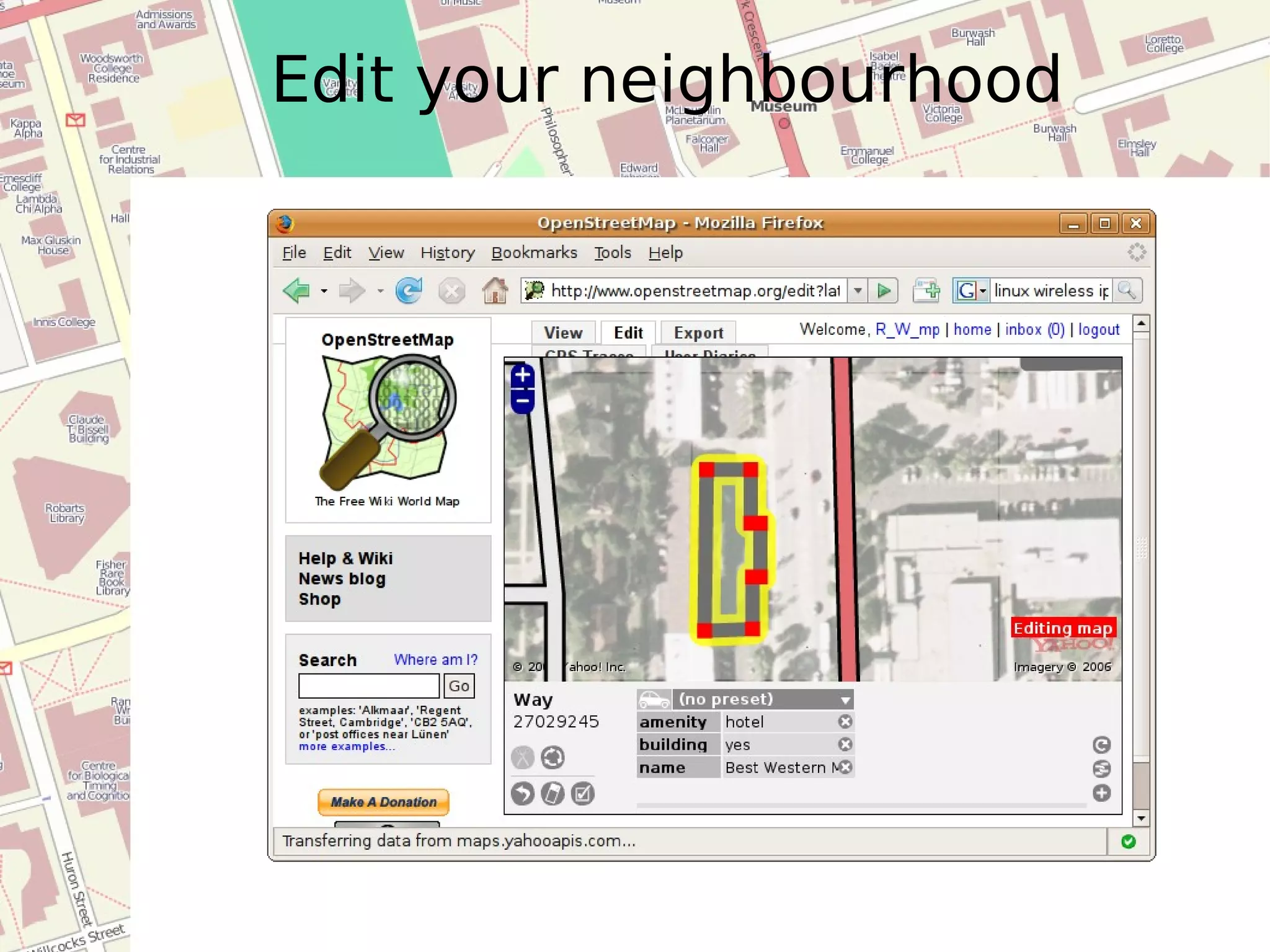This screenshot has height=952, width=1270.
Task: Reload page with Firefox refresh icon
Action: pos(409,290)
